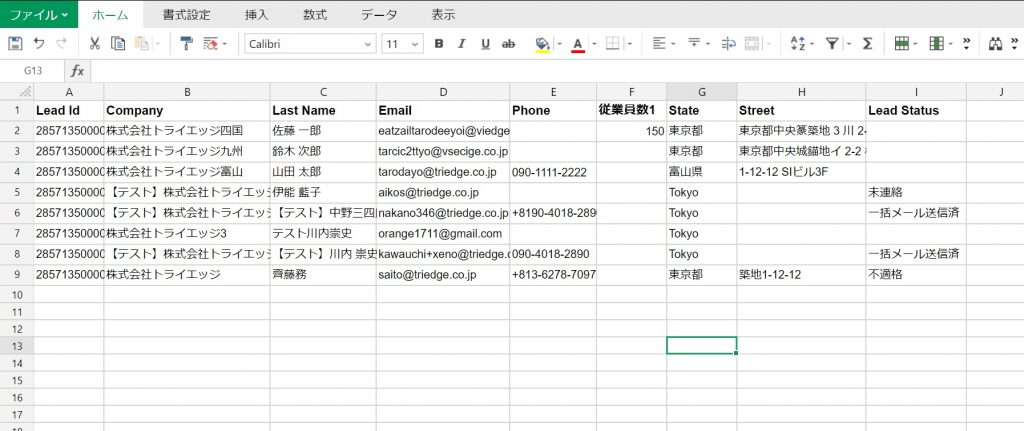Toggle Underline formatting
Viewport: 1024px width, 431px height.
(485, 44)
